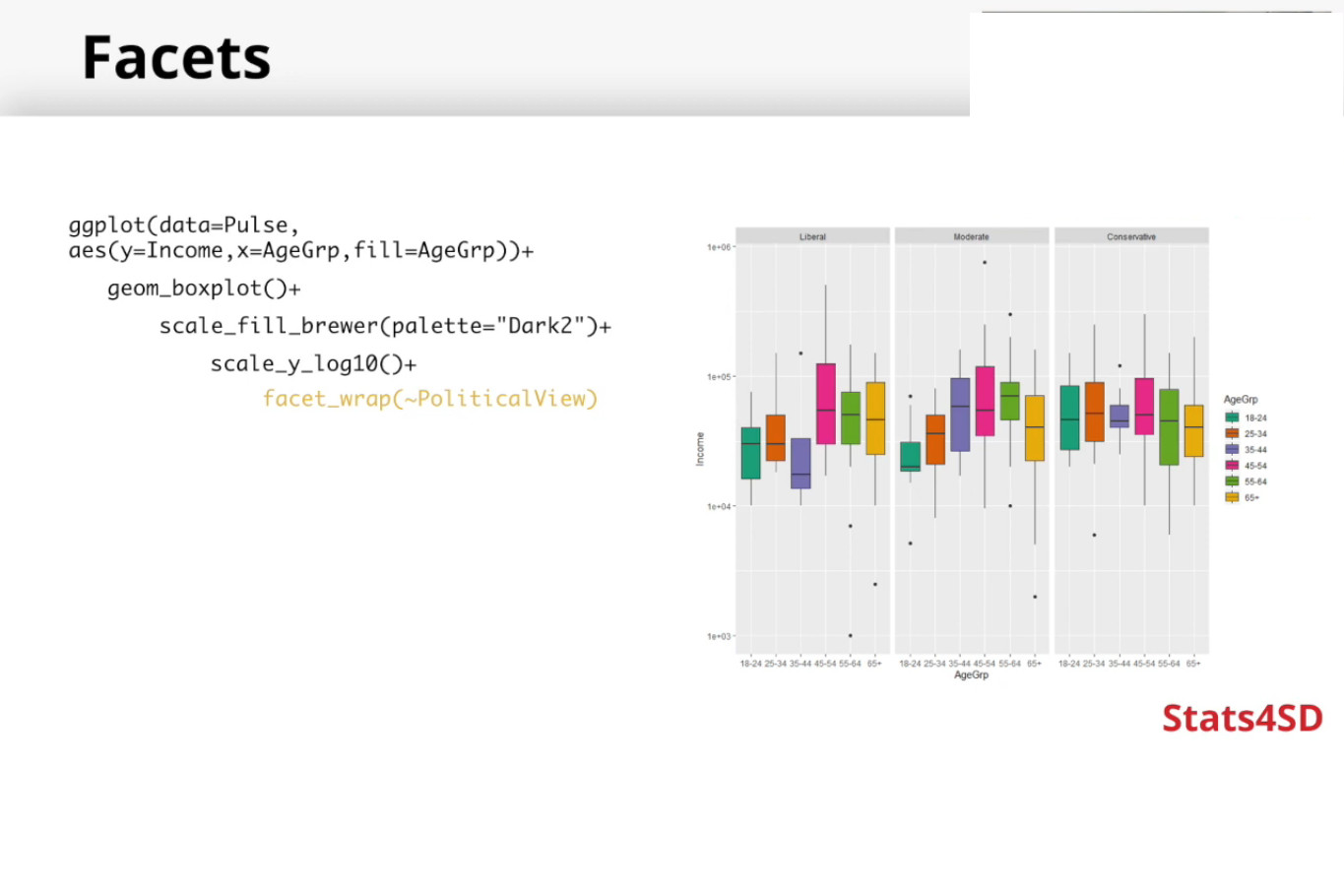Click the 1e+06 y-axis tick label
This screenshot has width=1344, height=896.
pos(719,247)
